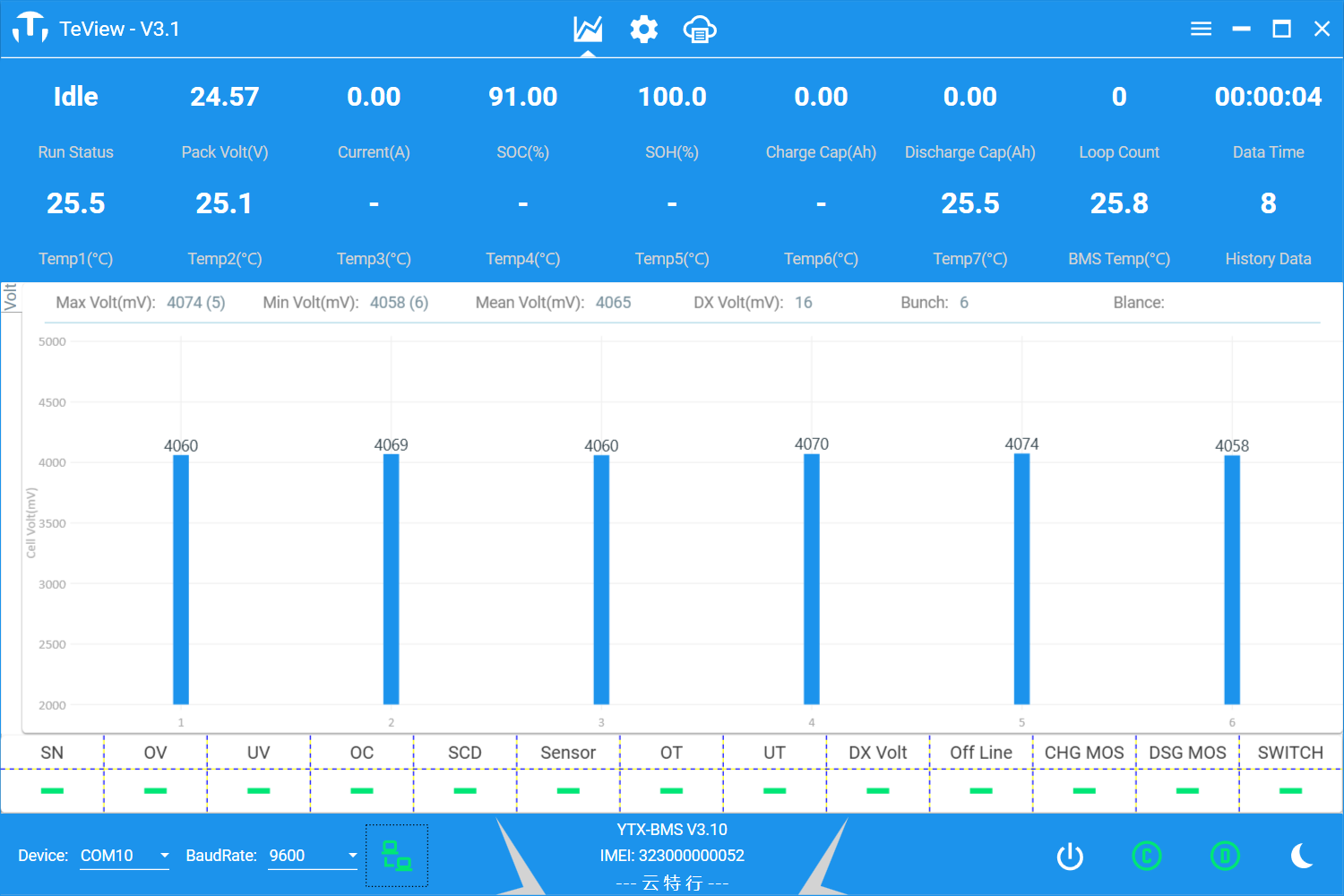The height and width of the screenshot is (896, 1344).
Task: Maximize the TeView window
Action: [x=1281, y=30]
